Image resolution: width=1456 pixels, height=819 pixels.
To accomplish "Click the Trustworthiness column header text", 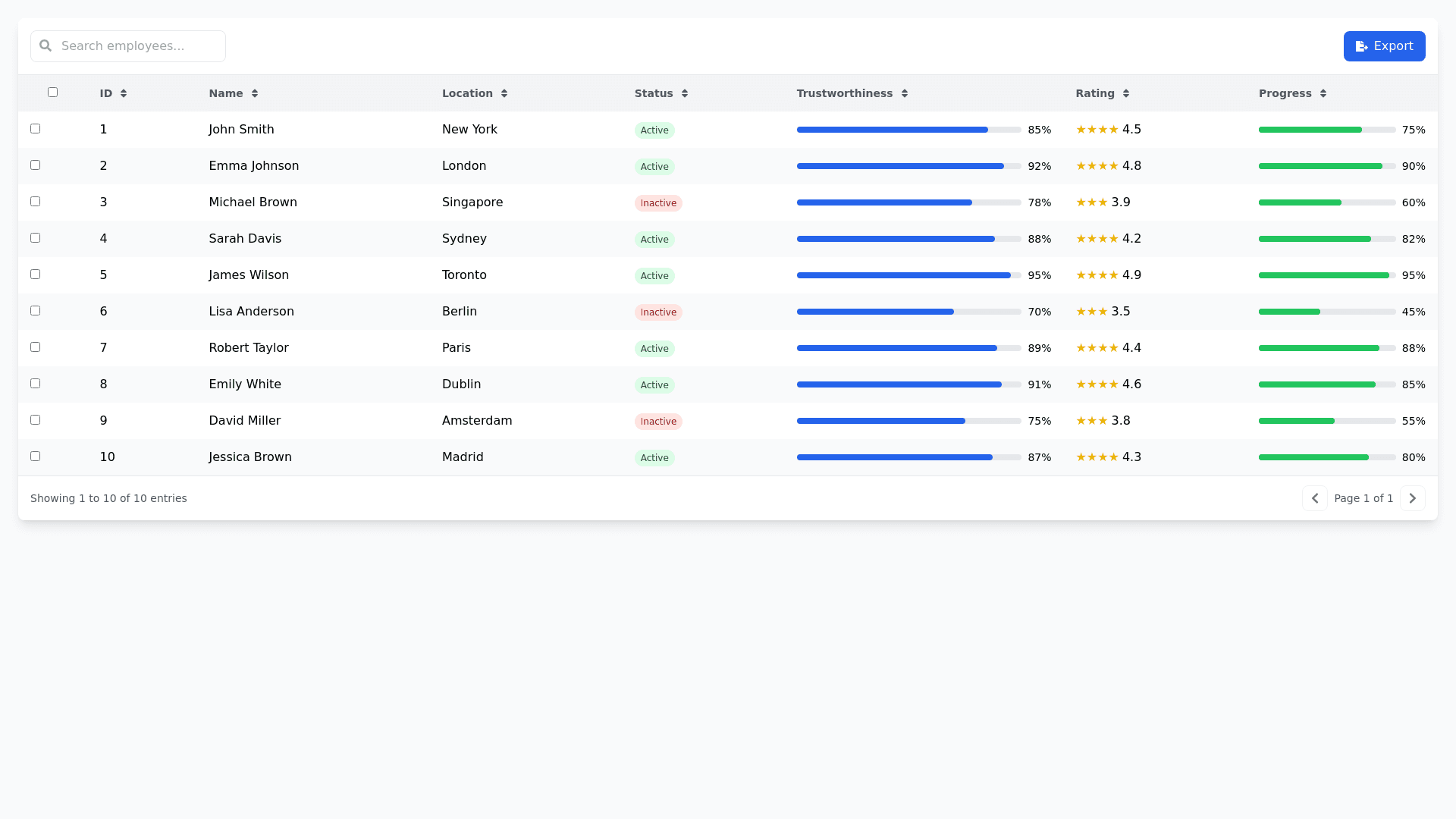I will point(844,93).
